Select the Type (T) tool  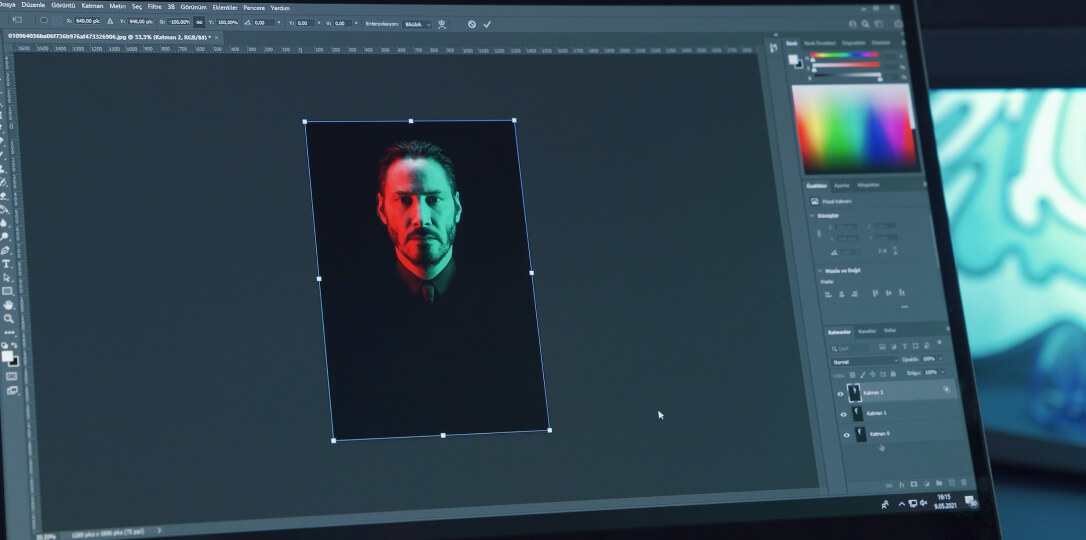[x=6, y=264]
